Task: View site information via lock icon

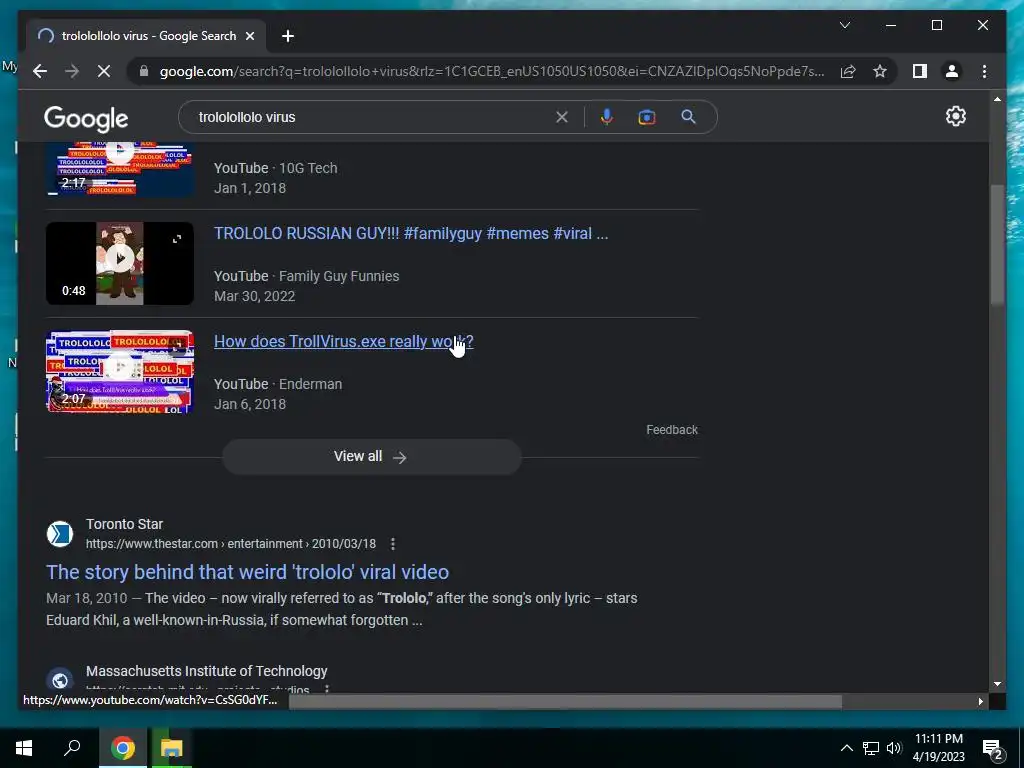Action: coord(144,71)
